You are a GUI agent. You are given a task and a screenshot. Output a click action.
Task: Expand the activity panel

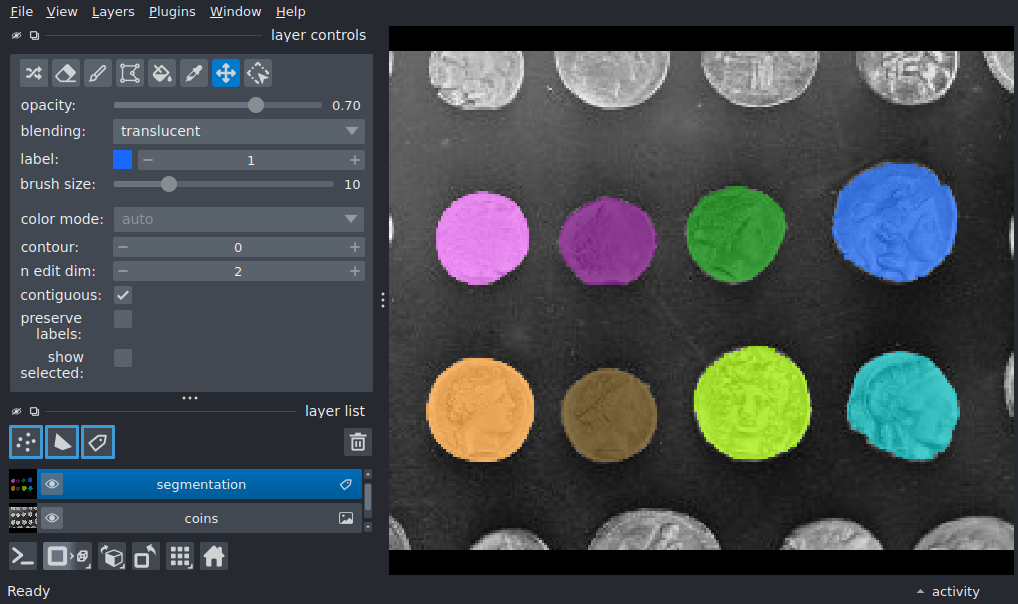click(x=948, y=592)
